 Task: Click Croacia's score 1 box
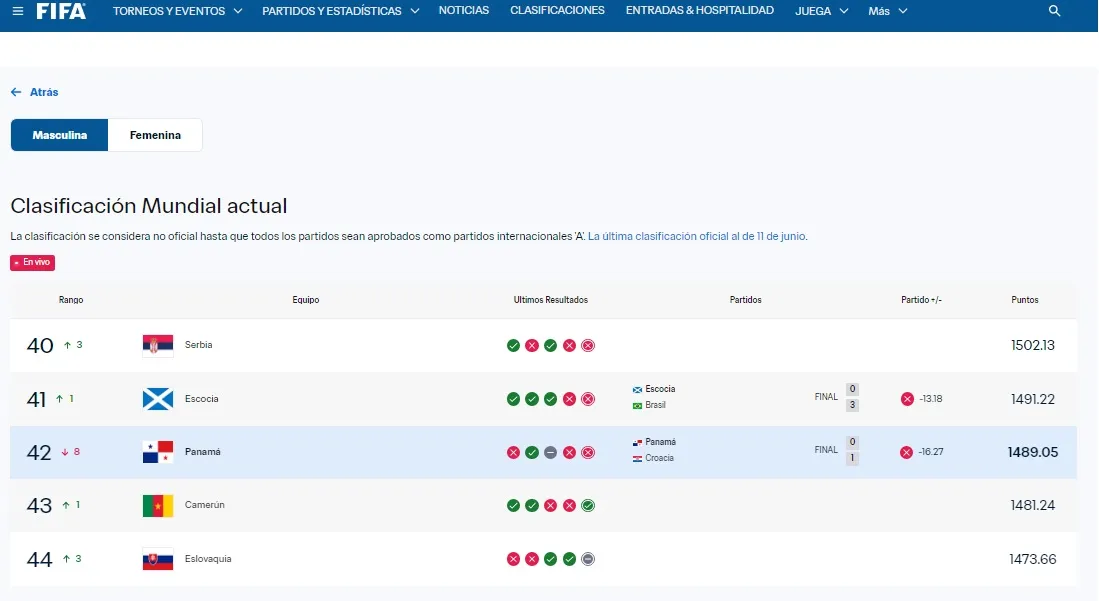coord(852,459)
